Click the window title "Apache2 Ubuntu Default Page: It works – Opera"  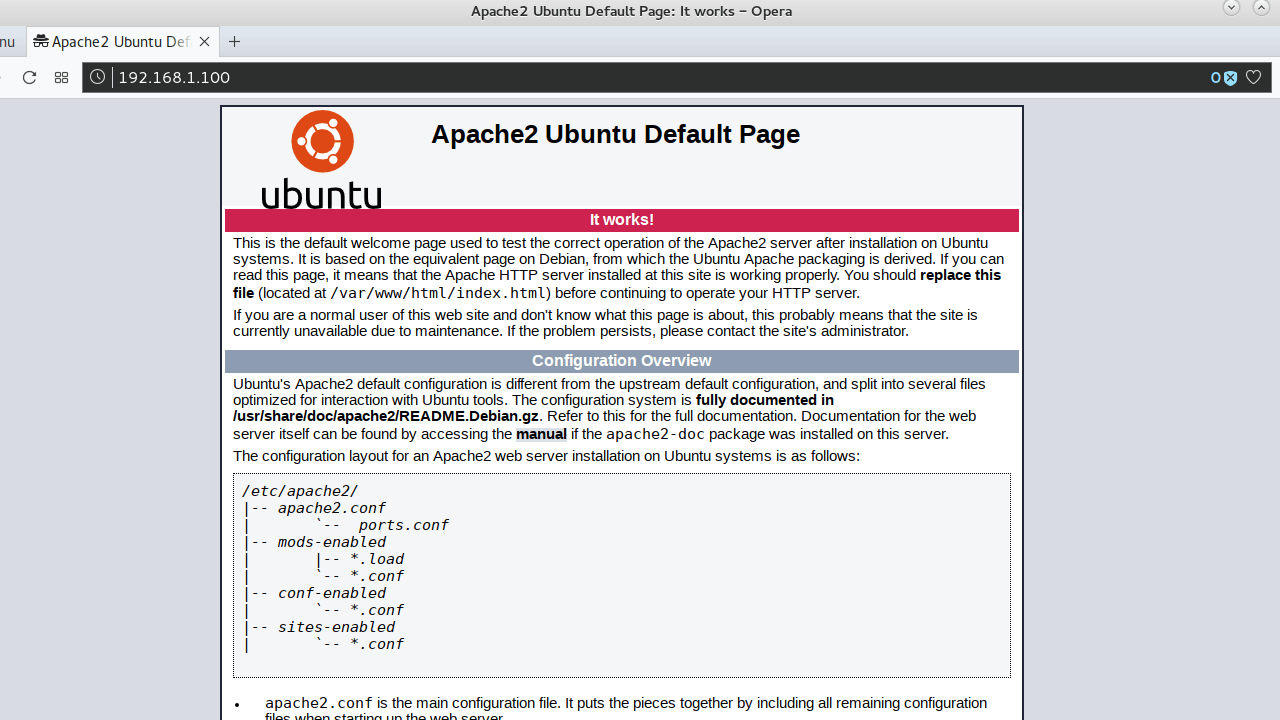click(x=632, y=11)
